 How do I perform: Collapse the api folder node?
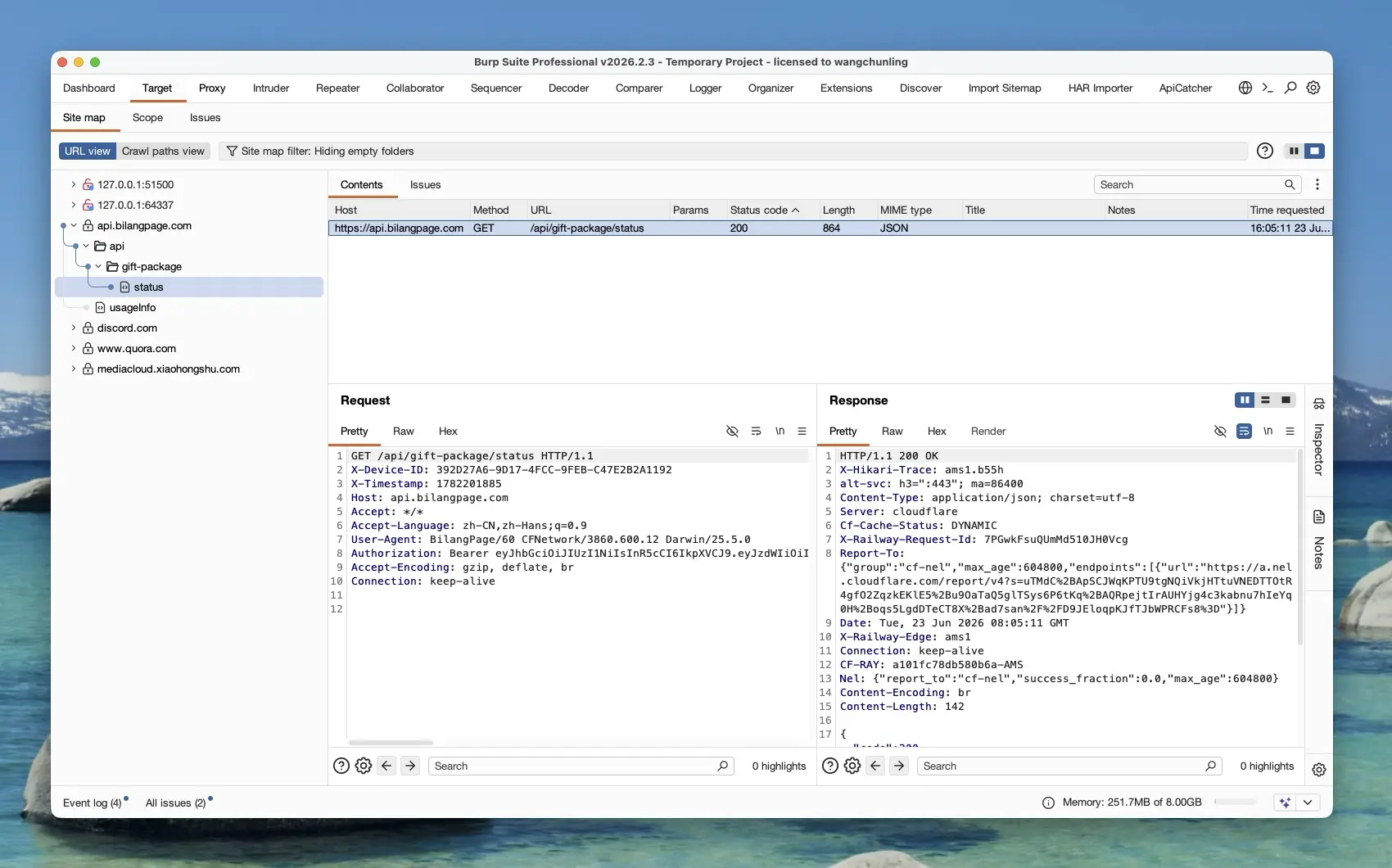click(x=85, y=246)
